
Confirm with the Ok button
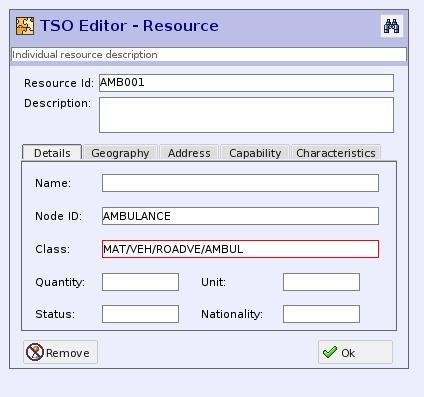pos(355,352)
